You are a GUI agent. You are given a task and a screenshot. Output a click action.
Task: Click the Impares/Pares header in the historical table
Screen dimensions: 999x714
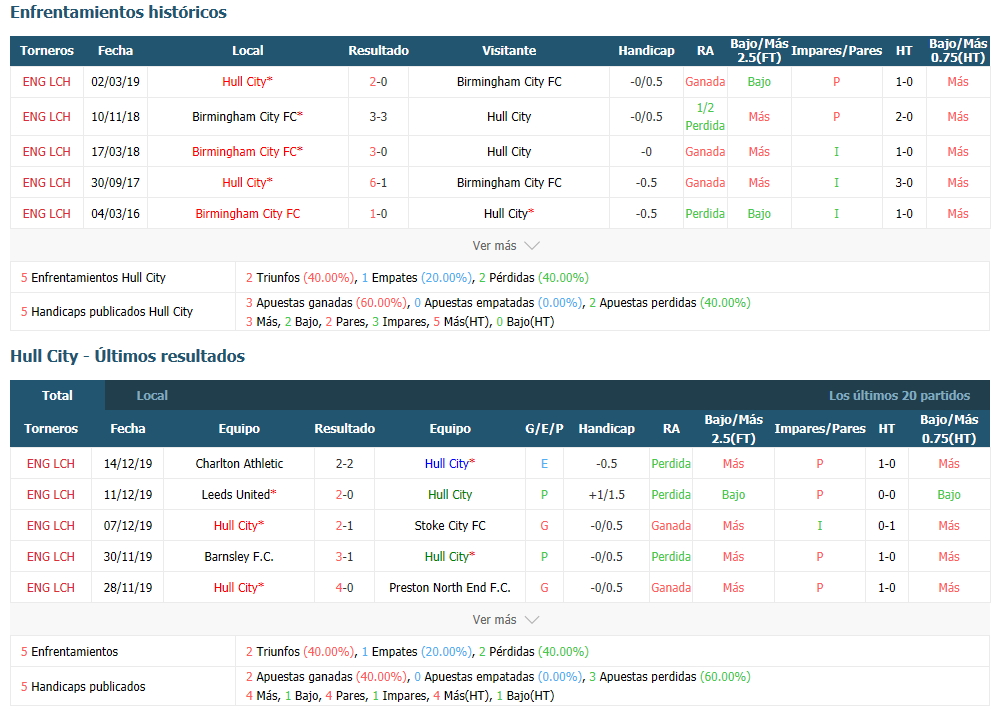pos(836,50)
